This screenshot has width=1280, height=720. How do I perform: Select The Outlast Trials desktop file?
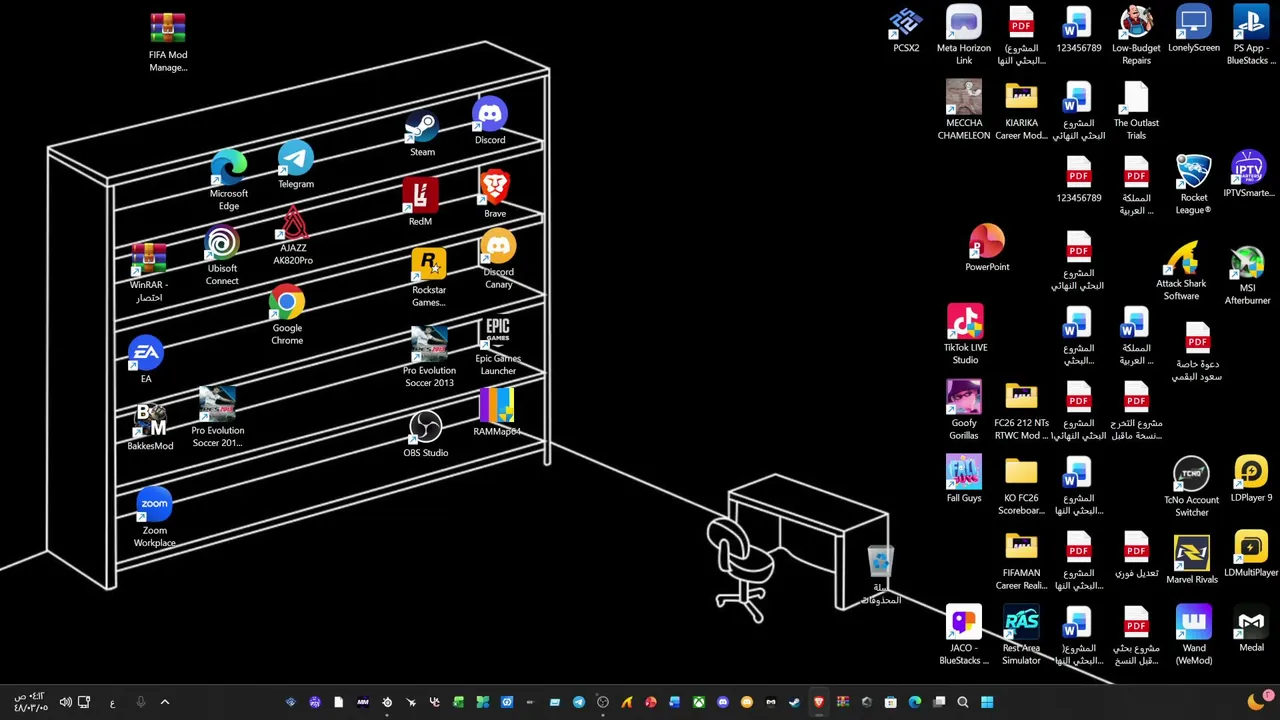tap(1136, 111)
